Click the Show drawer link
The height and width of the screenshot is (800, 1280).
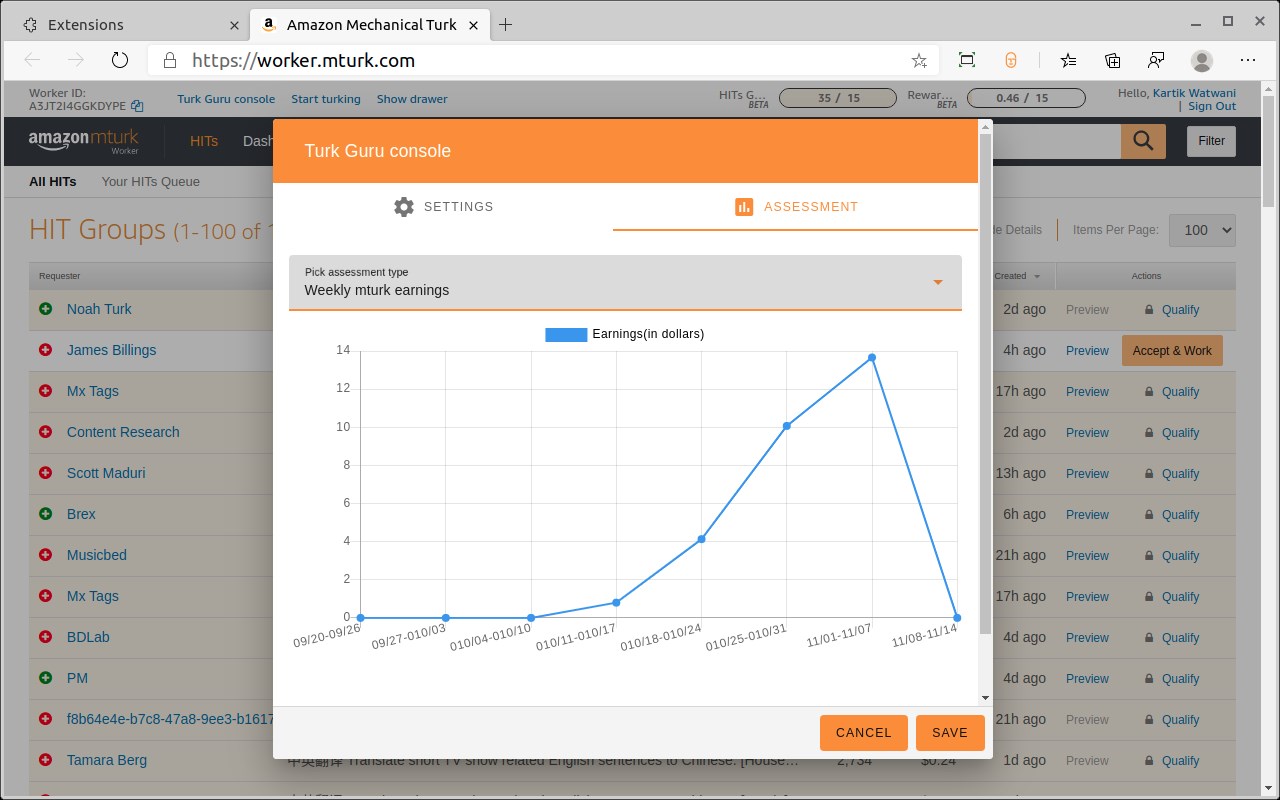412,99
